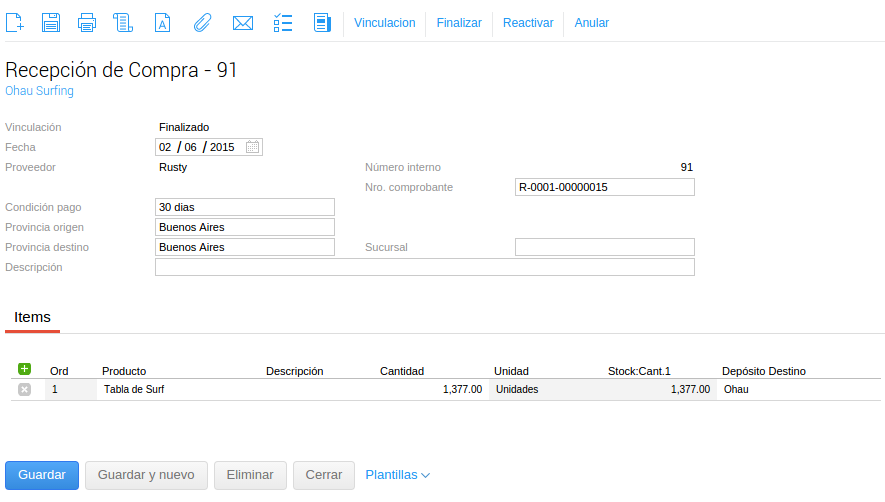The width and height of the screenshot is (885, 502).
Task: Click the Rusty proveedor value
Action: click(173, 167)
